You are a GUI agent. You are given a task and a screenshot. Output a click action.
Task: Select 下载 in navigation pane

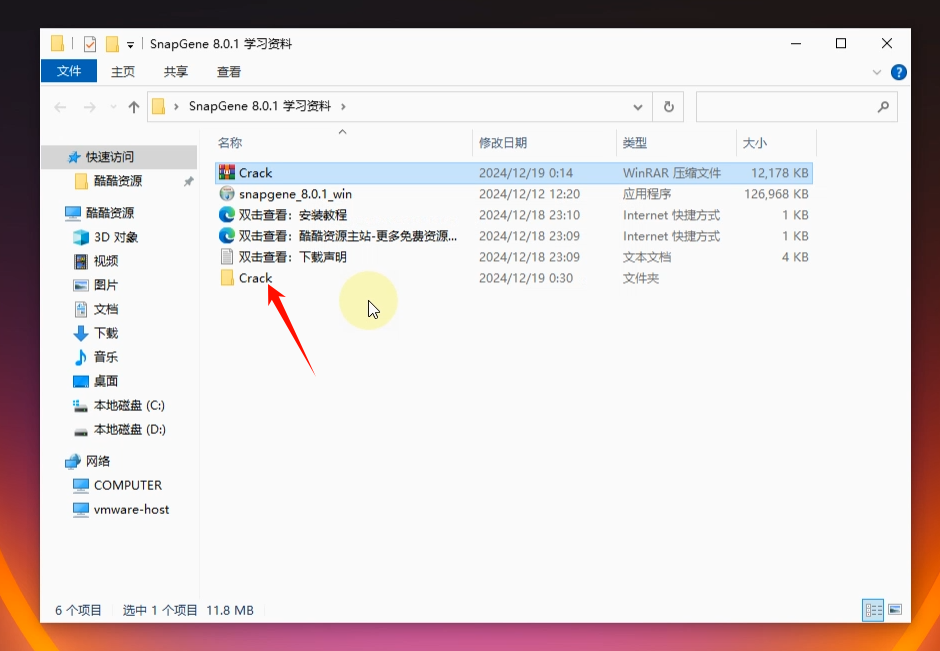click(106, 333)
